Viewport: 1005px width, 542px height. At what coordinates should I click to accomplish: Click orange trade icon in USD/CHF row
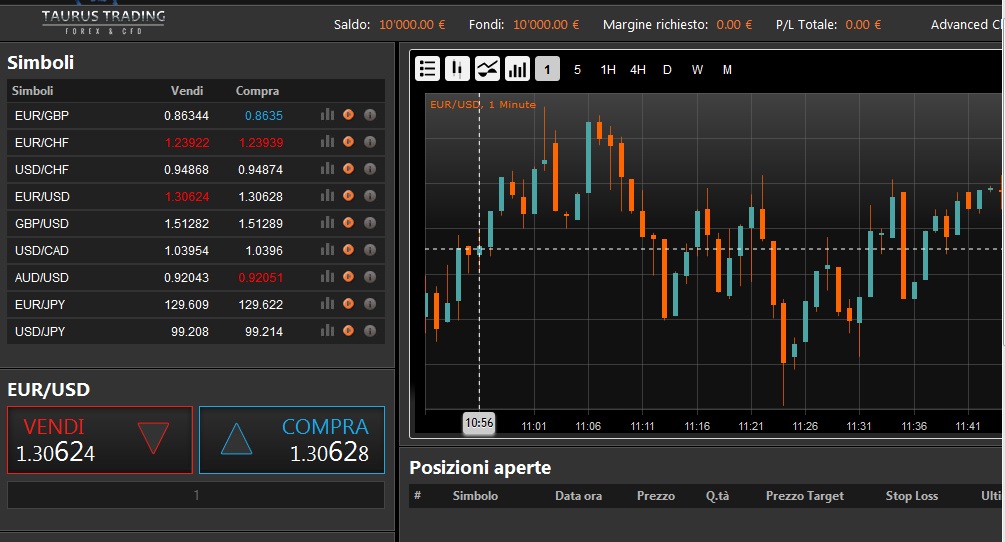coord(348,168)
